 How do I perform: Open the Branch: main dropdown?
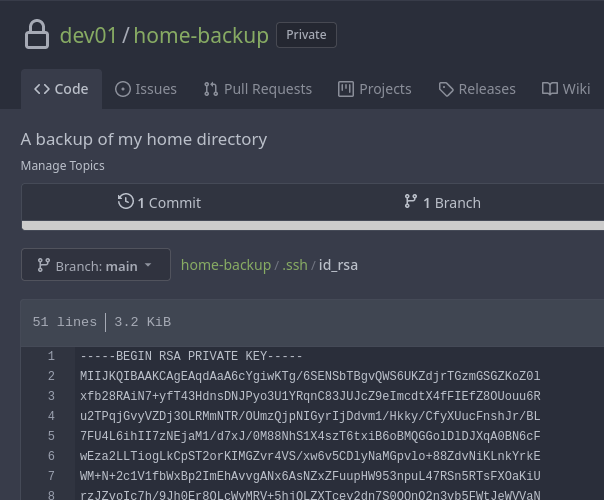[95, 265]
